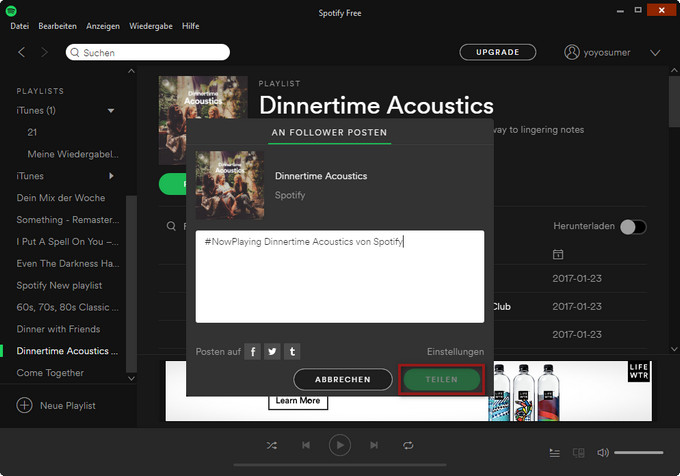Post to Twitter via the bird icon
Image resolution: width=680 pixels, height=476 pixels.
[272, 352]
